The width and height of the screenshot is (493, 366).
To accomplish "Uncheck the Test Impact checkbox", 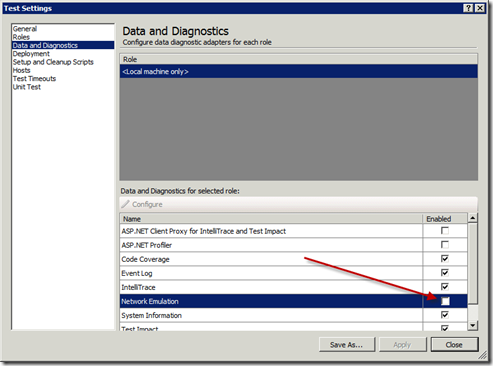I will 445,328.
